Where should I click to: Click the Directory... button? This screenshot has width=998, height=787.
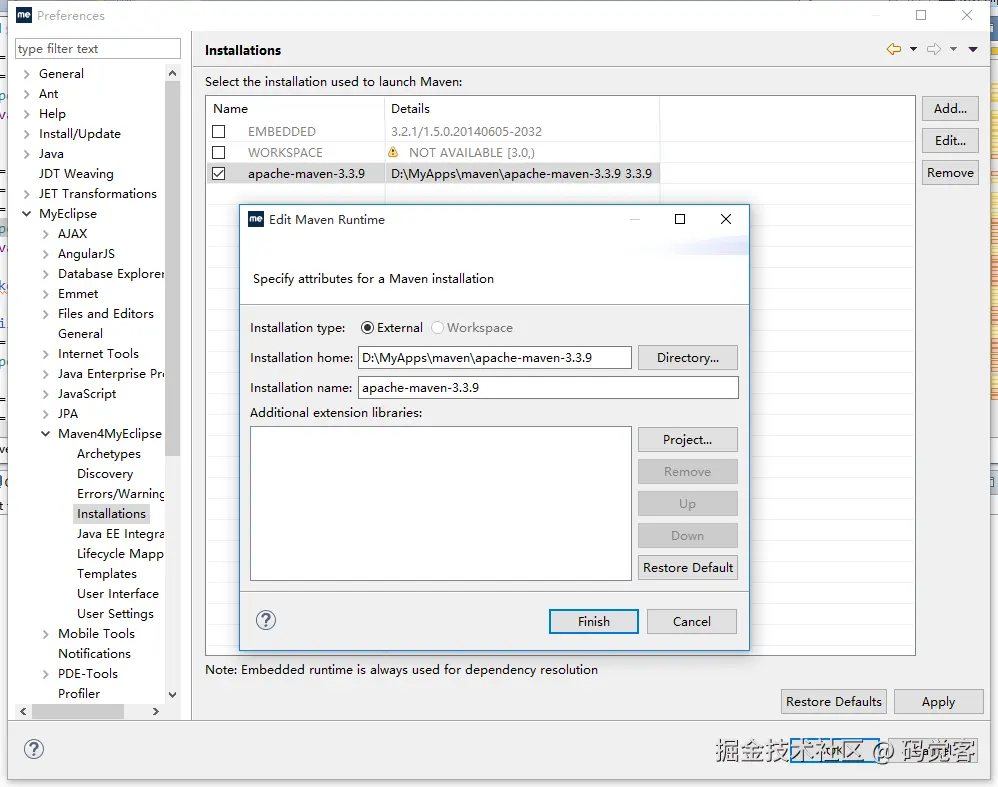pos(688,357)
